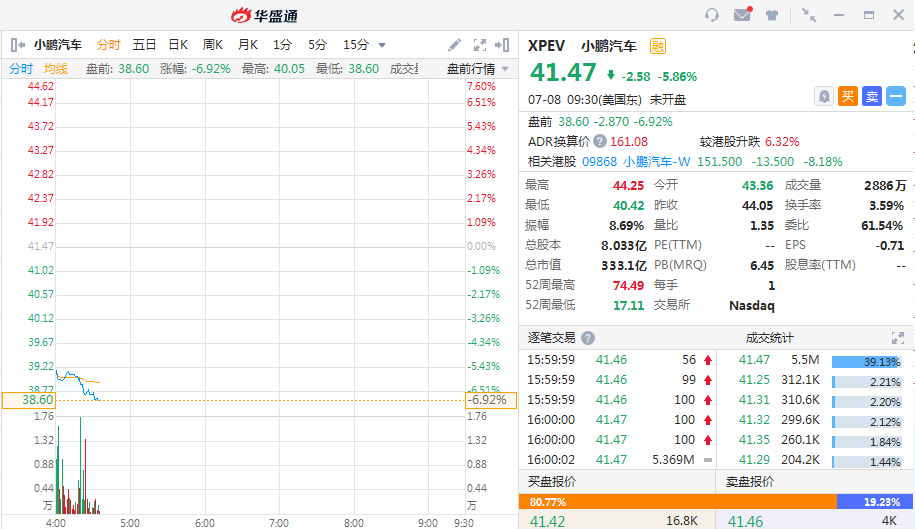
Task: Switch to the 1分 chart tab
Action: [282, 45]
